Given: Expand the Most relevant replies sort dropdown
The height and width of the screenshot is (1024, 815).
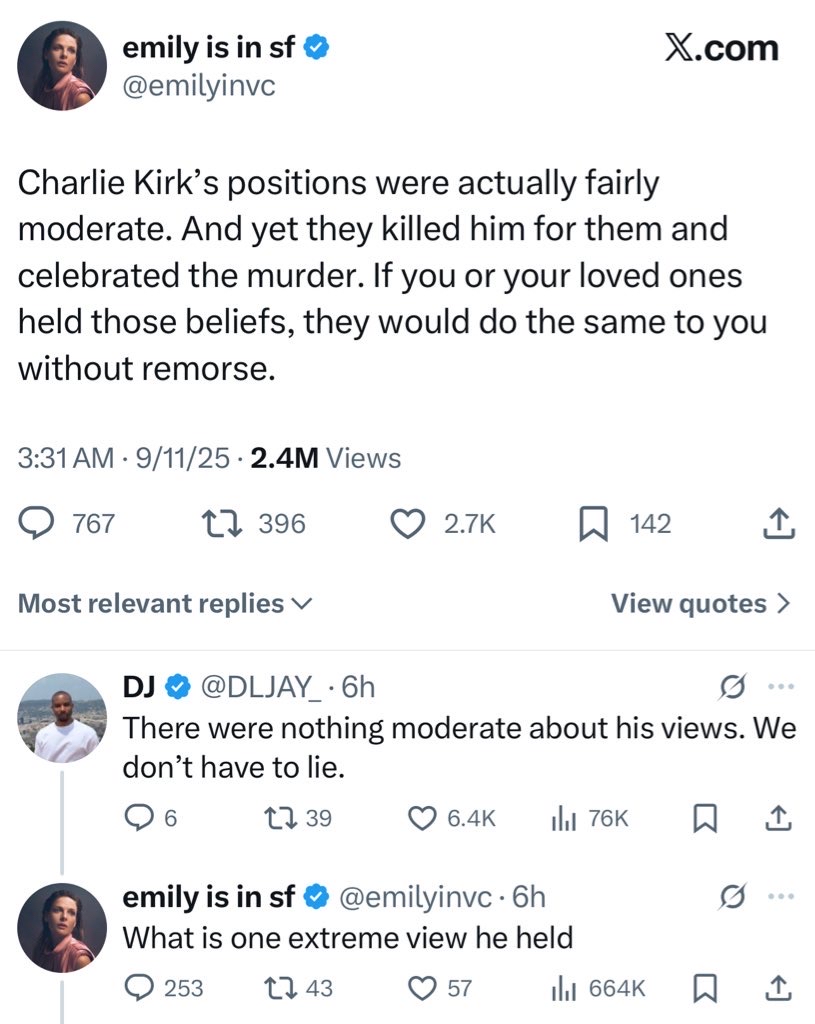Looking at the screenshot, I should coord(165,604).
